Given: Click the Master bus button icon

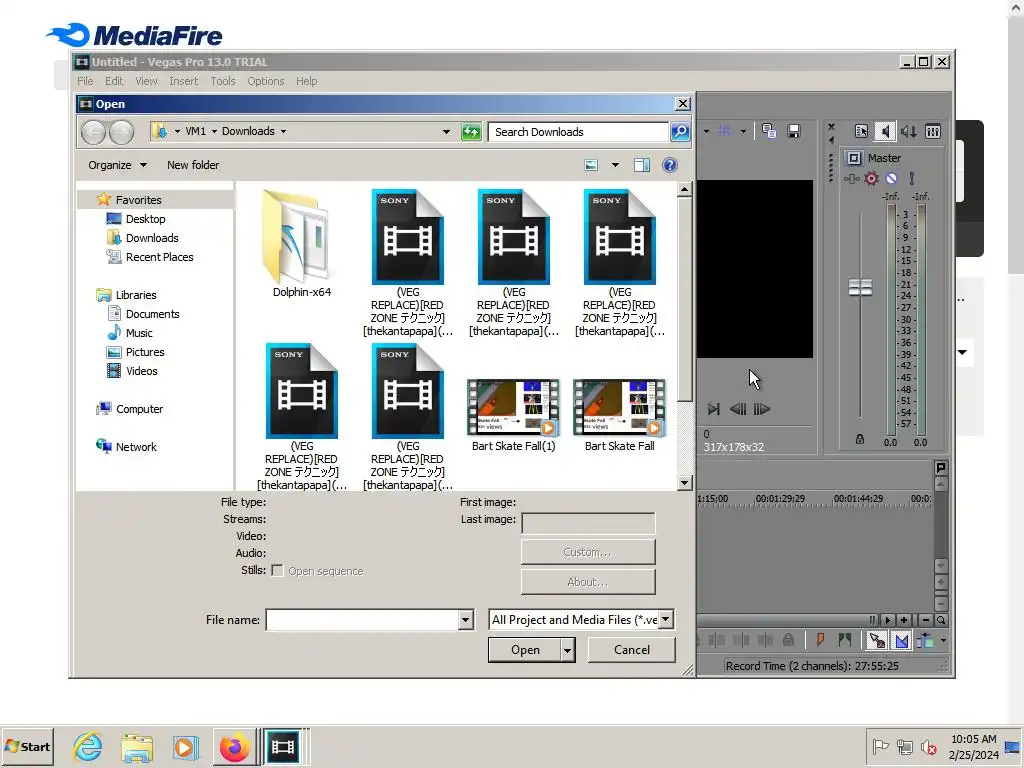Looking at the screenshot, I should point(854,157).
